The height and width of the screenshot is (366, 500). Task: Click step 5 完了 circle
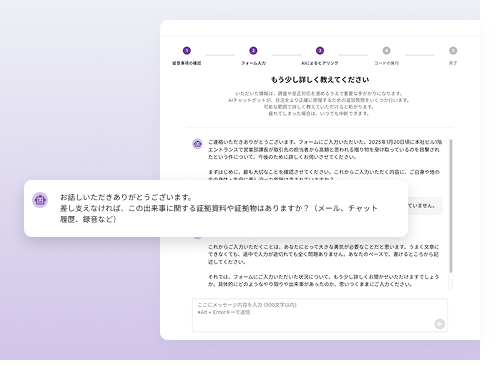click(453, 51)
